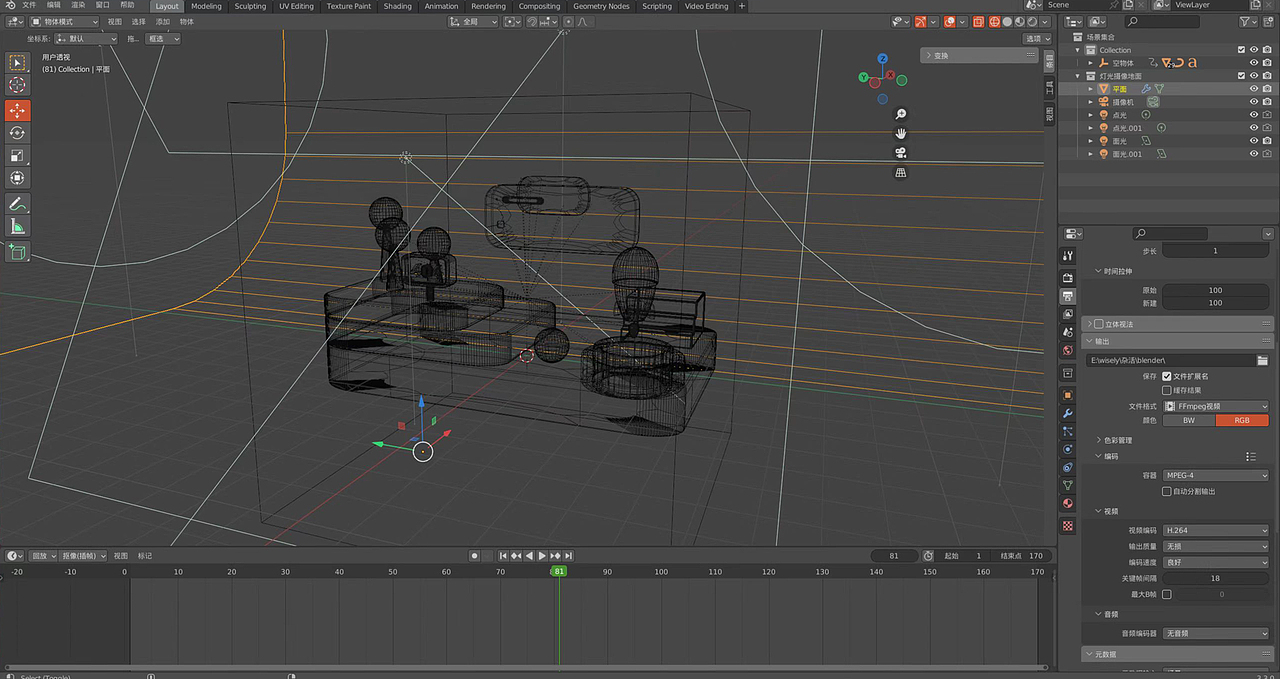Click current frame field showing 81
The height and width of the screenshot is (679, 1280).
click(893, 555)
